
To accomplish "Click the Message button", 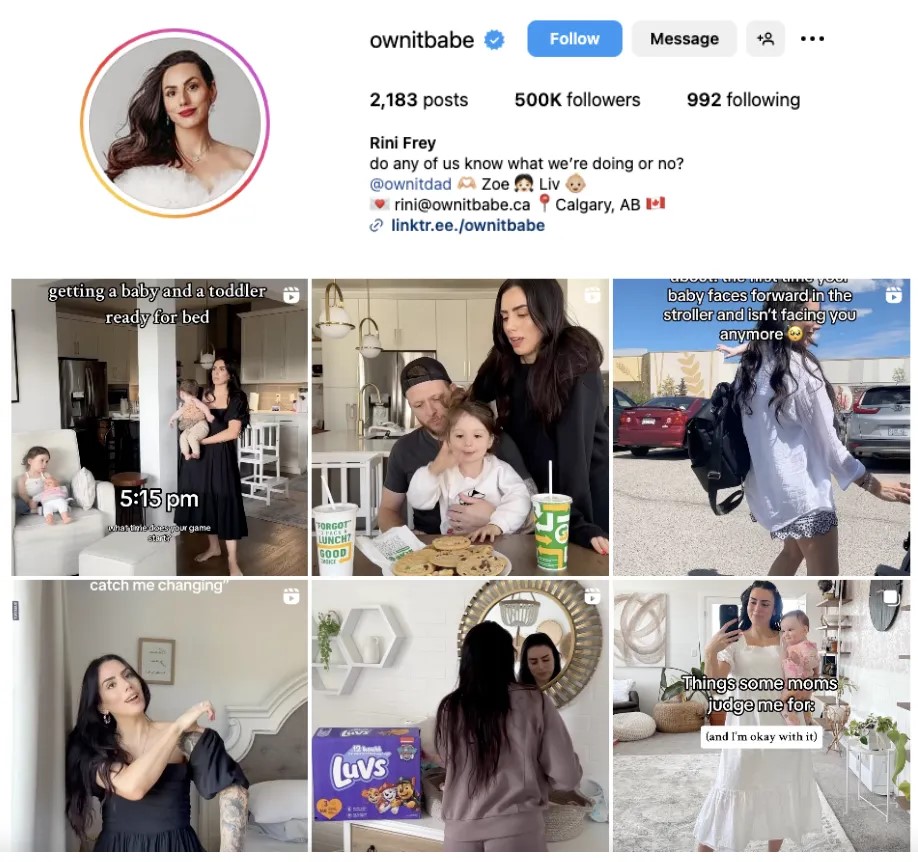I will tap(684, 39).
